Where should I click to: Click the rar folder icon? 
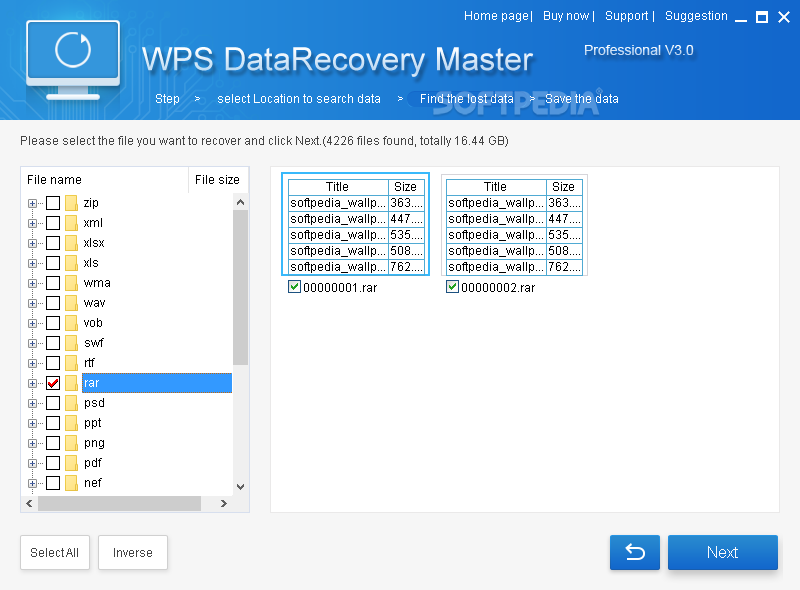click(71, 383)
